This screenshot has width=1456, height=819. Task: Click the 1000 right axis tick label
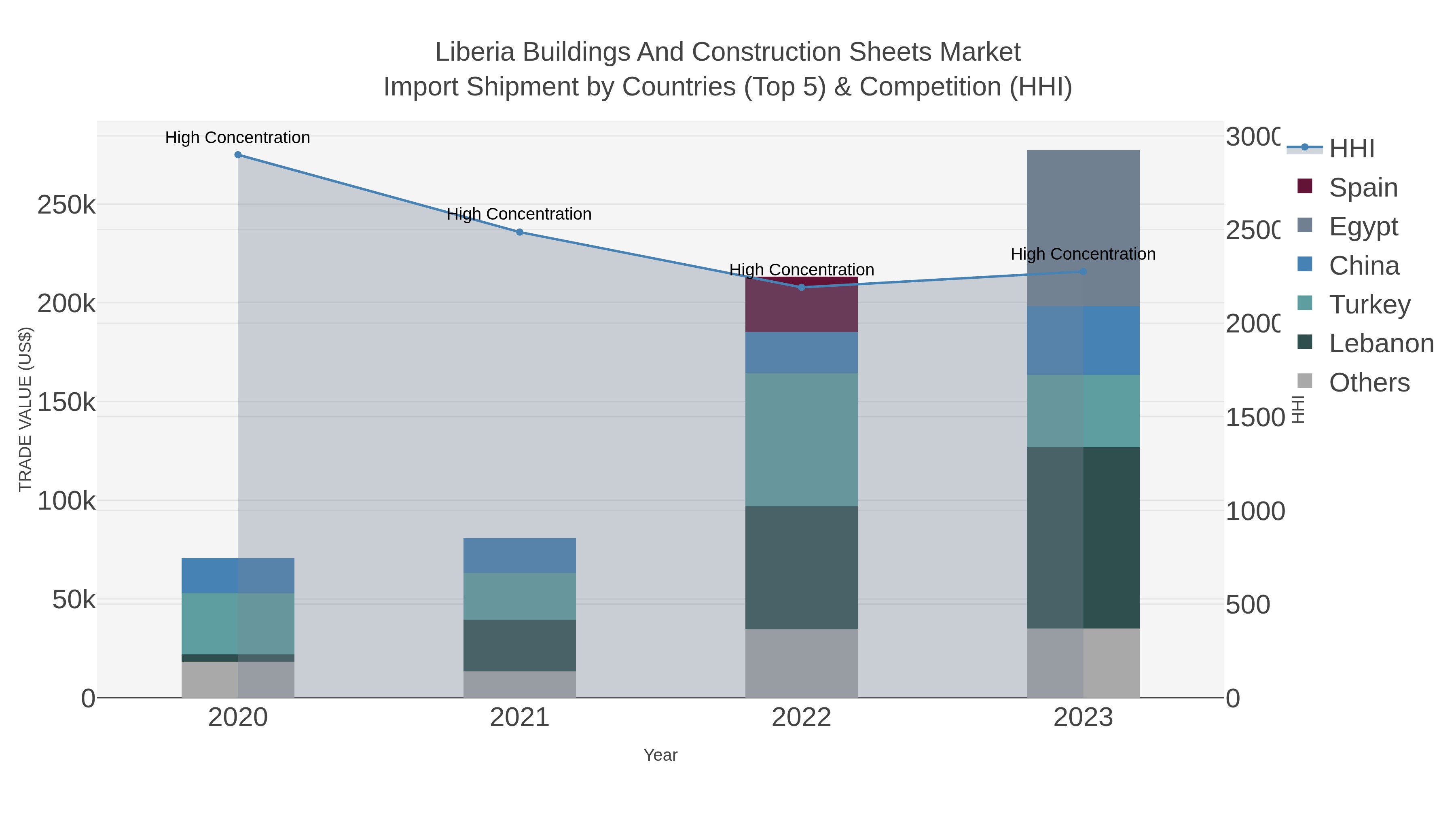coord(1255,511)
